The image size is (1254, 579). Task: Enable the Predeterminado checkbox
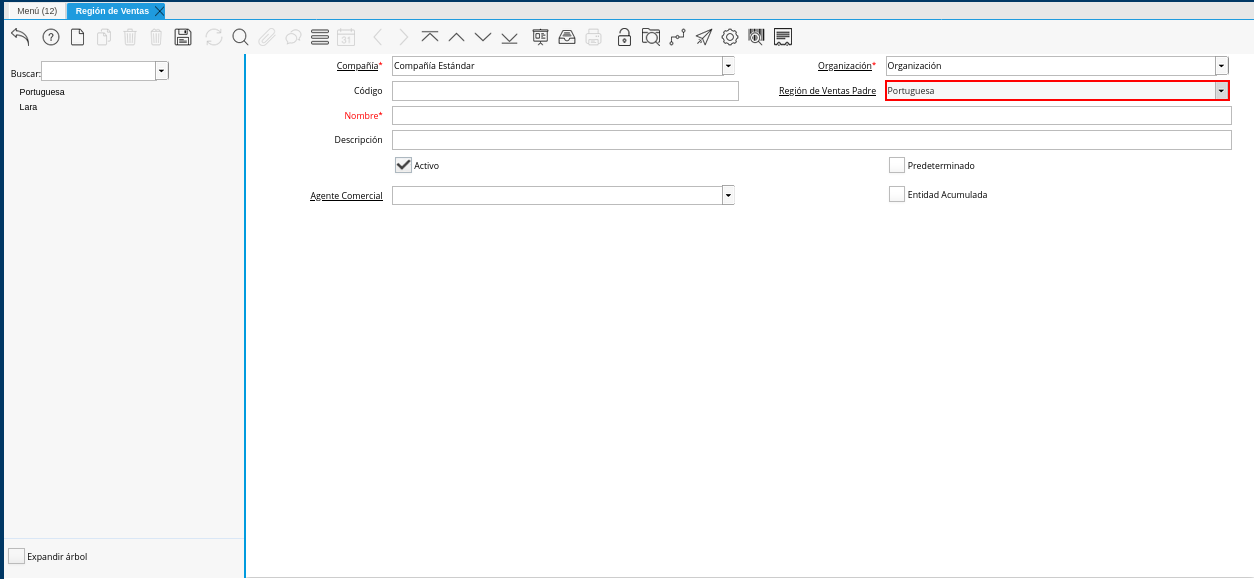point(897,165)
